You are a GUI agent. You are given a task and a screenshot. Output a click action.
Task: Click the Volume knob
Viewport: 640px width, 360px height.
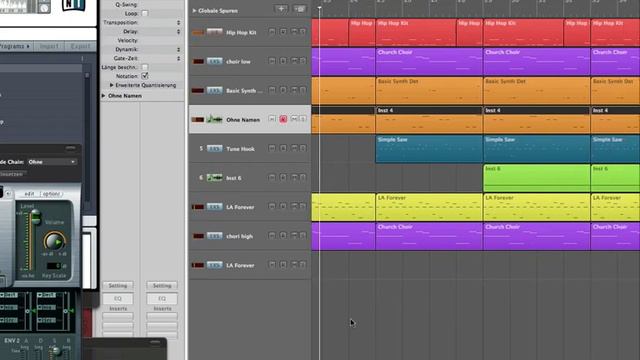(x=54, y=241)
